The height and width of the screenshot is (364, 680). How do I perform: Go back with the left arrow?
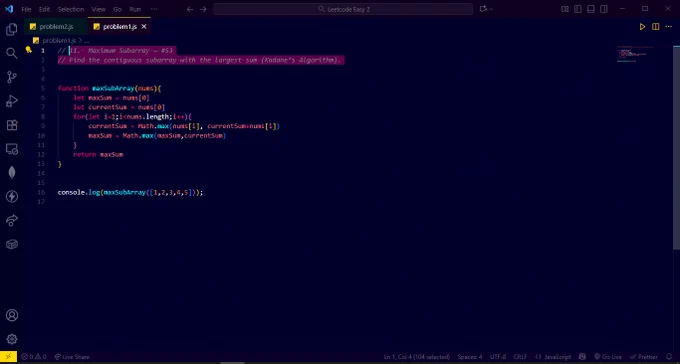click(190, 9)
